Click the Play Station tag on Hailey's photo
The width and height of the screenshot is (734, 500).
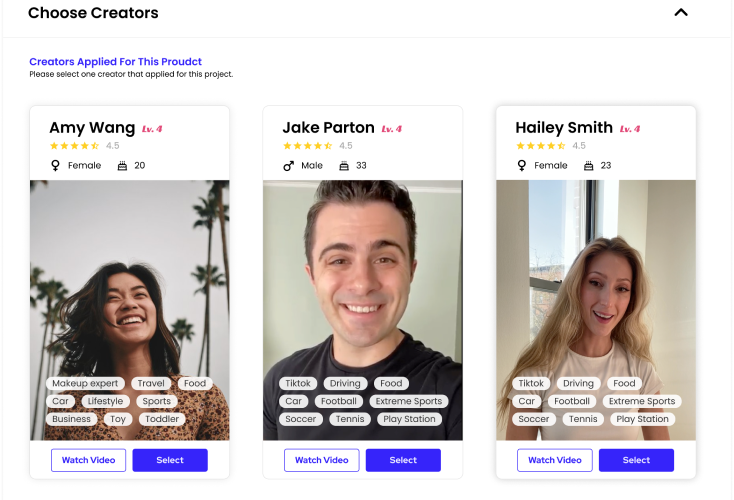[x=642, y=419]
